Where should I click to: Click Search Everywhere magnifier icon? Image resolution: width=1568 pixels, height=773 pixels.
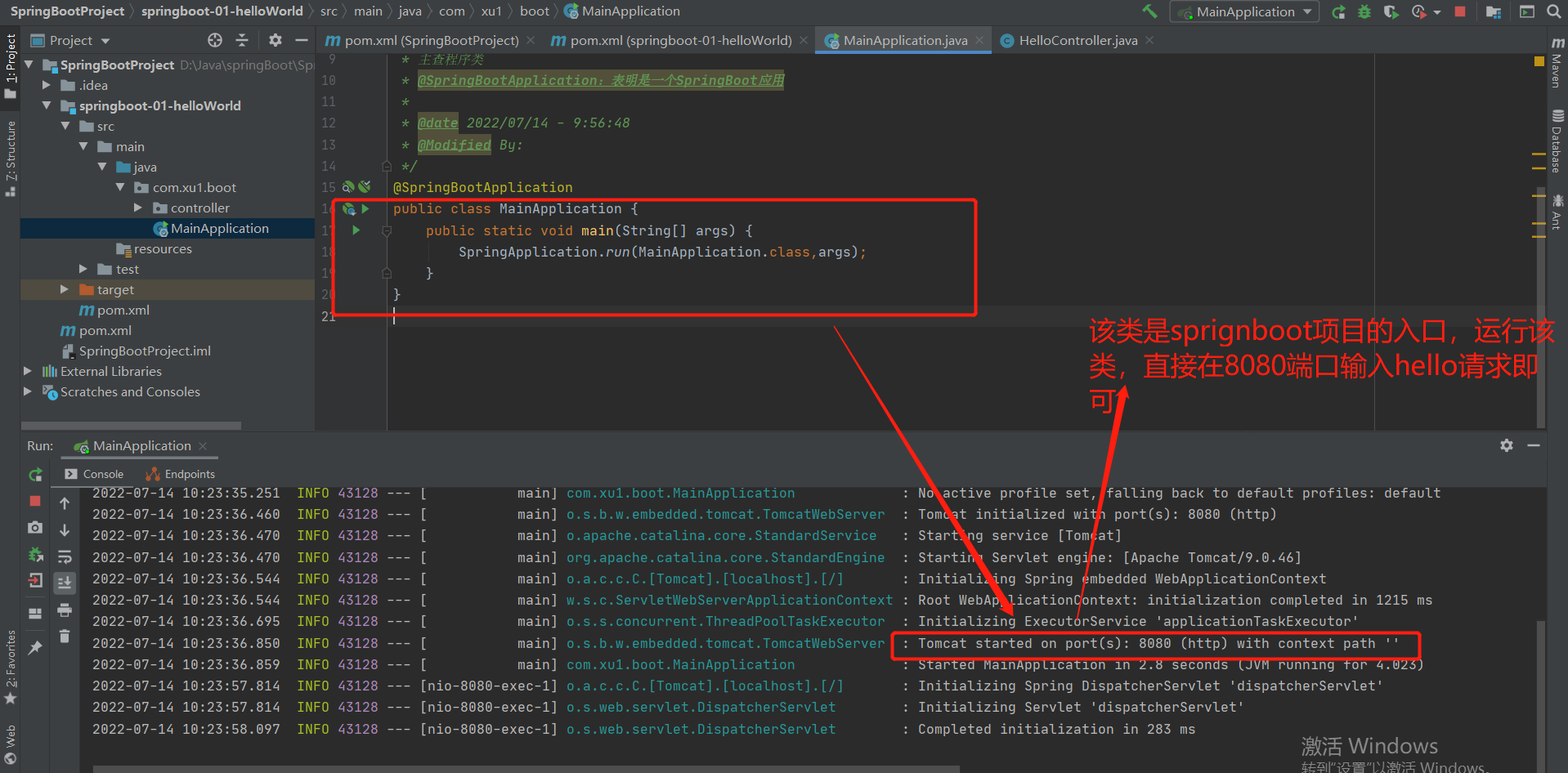coord(1553,11)
